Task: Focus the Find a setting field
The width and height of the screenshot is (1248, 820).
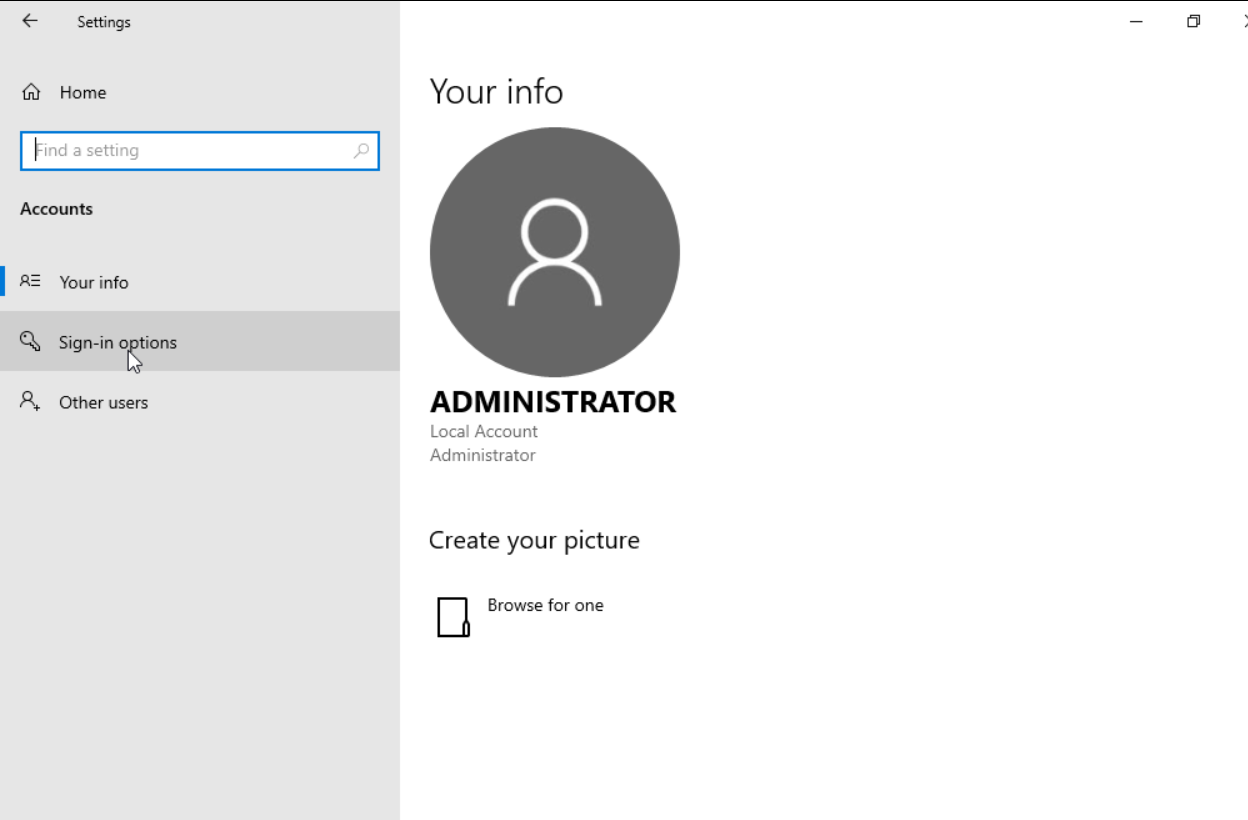Action: pos(200,151)
